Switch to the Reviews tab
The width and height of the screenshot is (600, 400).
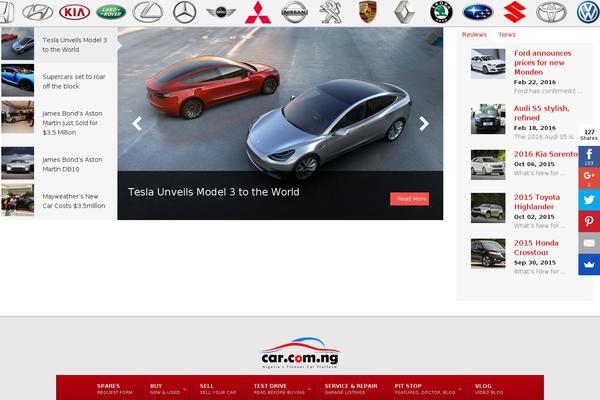point(474,34)
